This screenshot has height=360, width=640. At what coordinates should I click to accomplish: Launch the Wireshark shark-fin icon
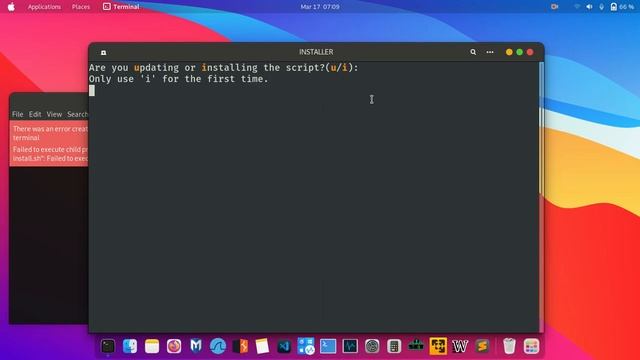pyautogui.click(x=218, y=346)
